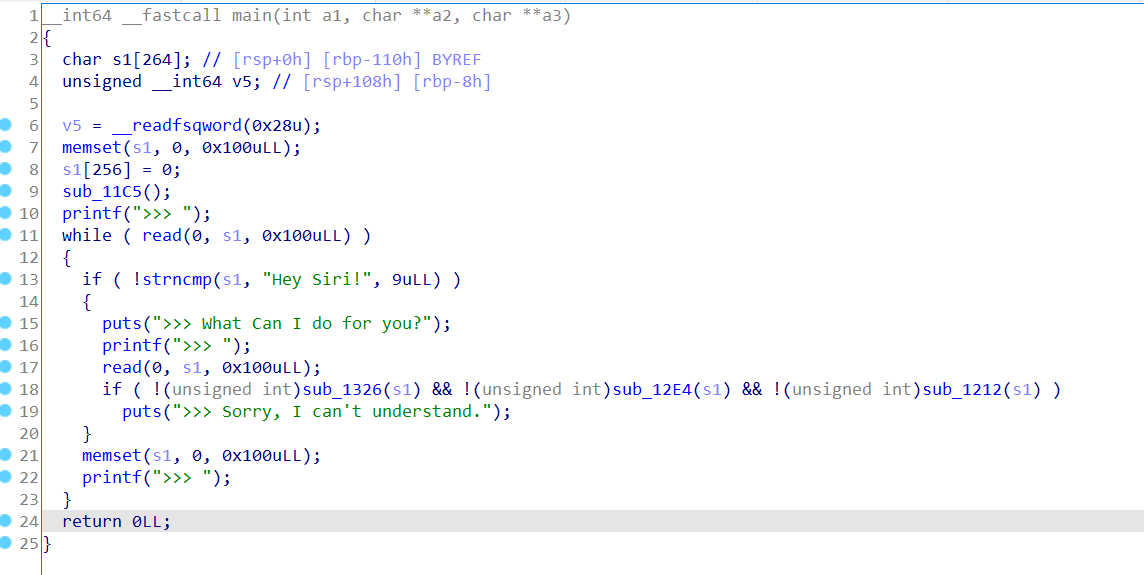Click return 0LL statement
Image resolution: width=1144 pixels, height=575 pixels.
click(x=117, y=522)
